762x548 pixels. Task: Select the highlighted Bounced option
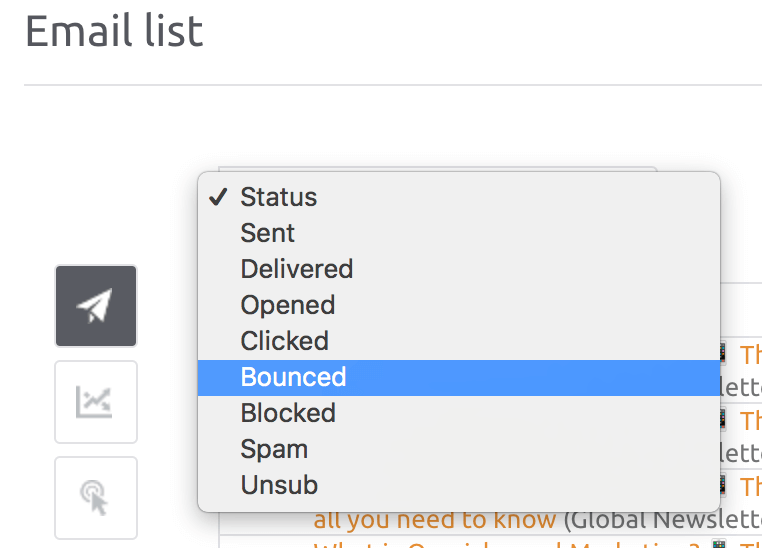point(459,377)
